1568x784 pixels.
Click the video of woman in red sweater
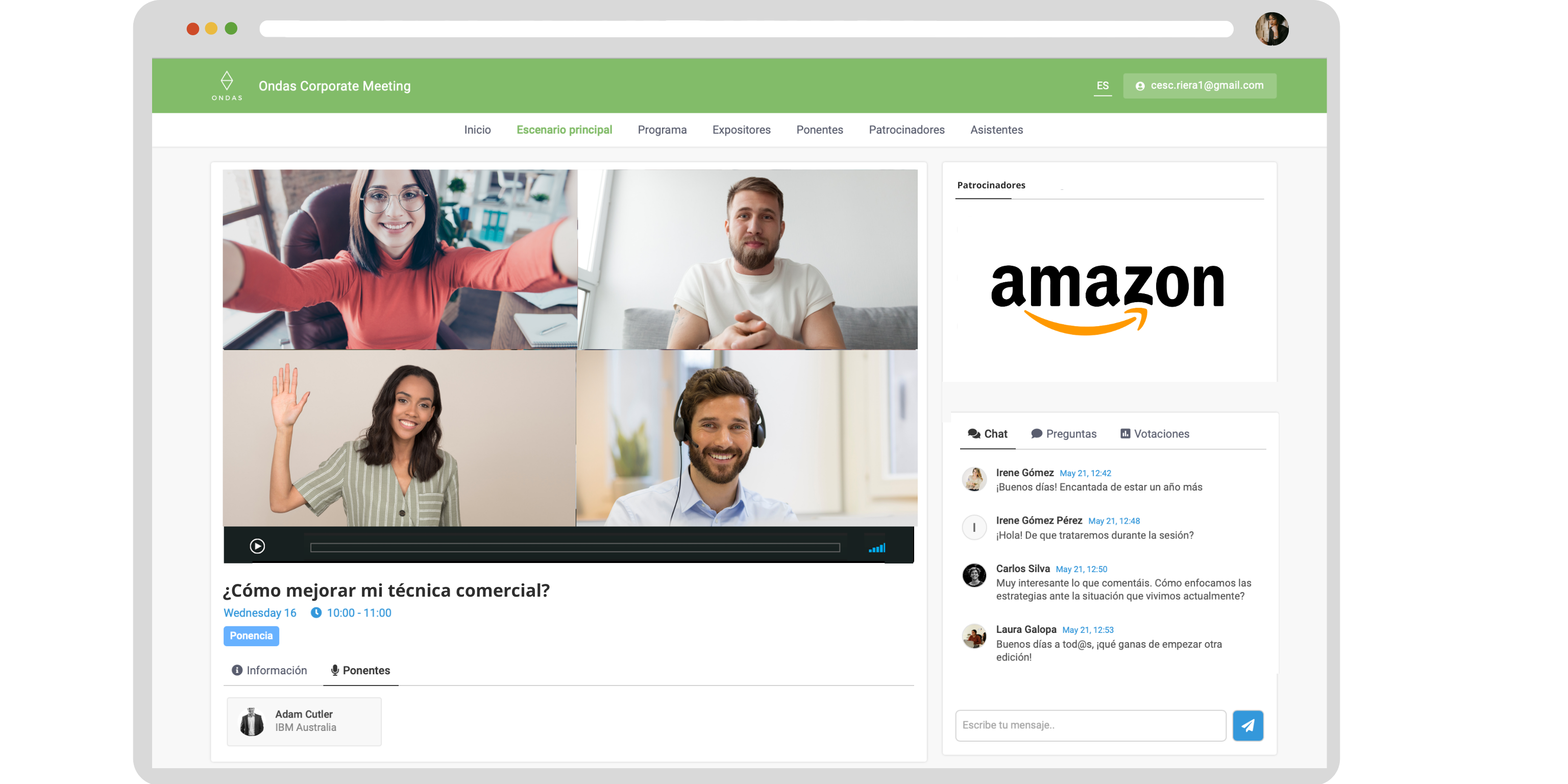tap(399, 259)
